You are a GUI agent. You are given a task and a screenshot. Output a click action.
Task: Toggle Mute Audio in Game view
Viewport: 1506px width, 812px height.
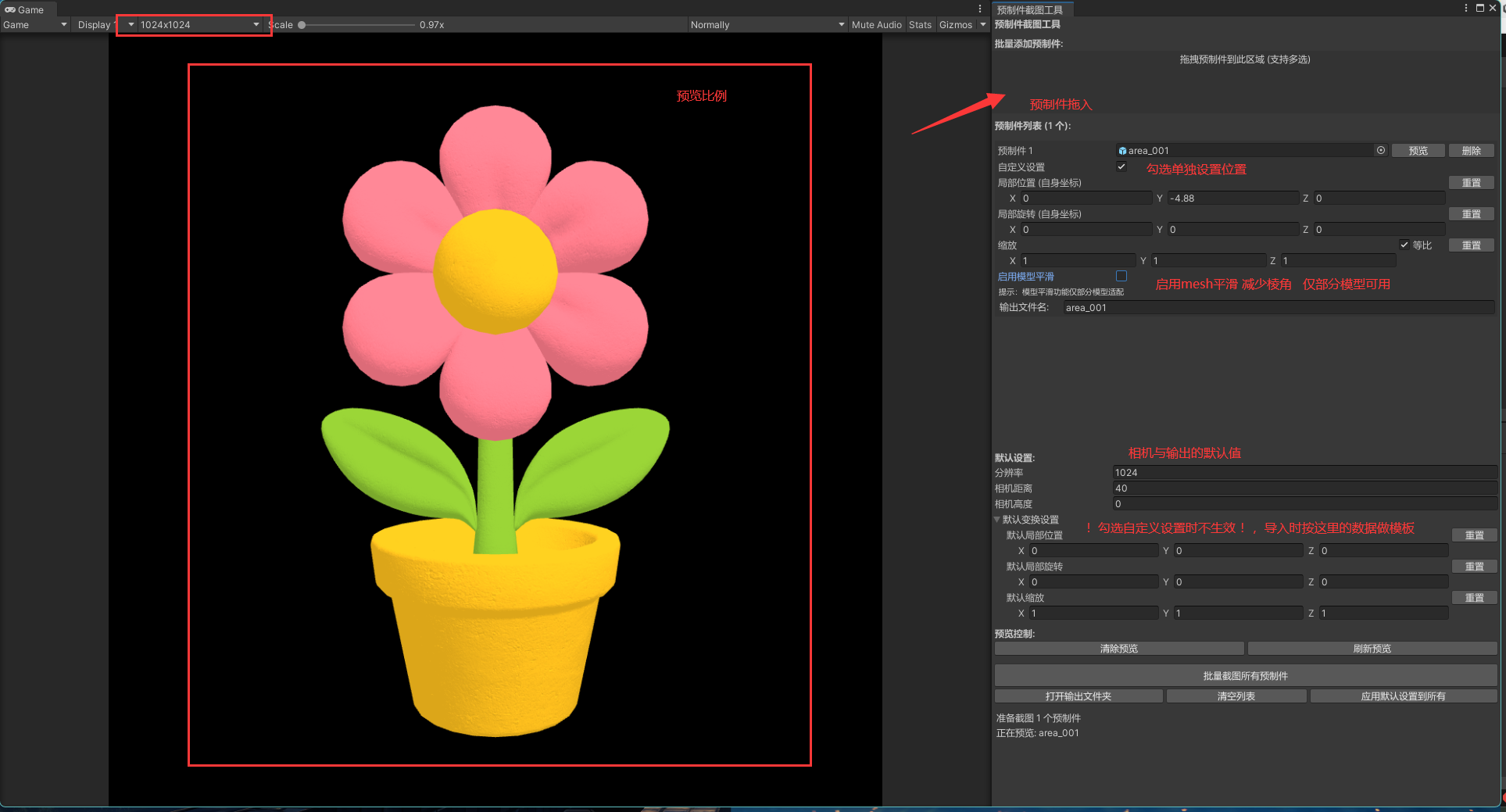876,25
